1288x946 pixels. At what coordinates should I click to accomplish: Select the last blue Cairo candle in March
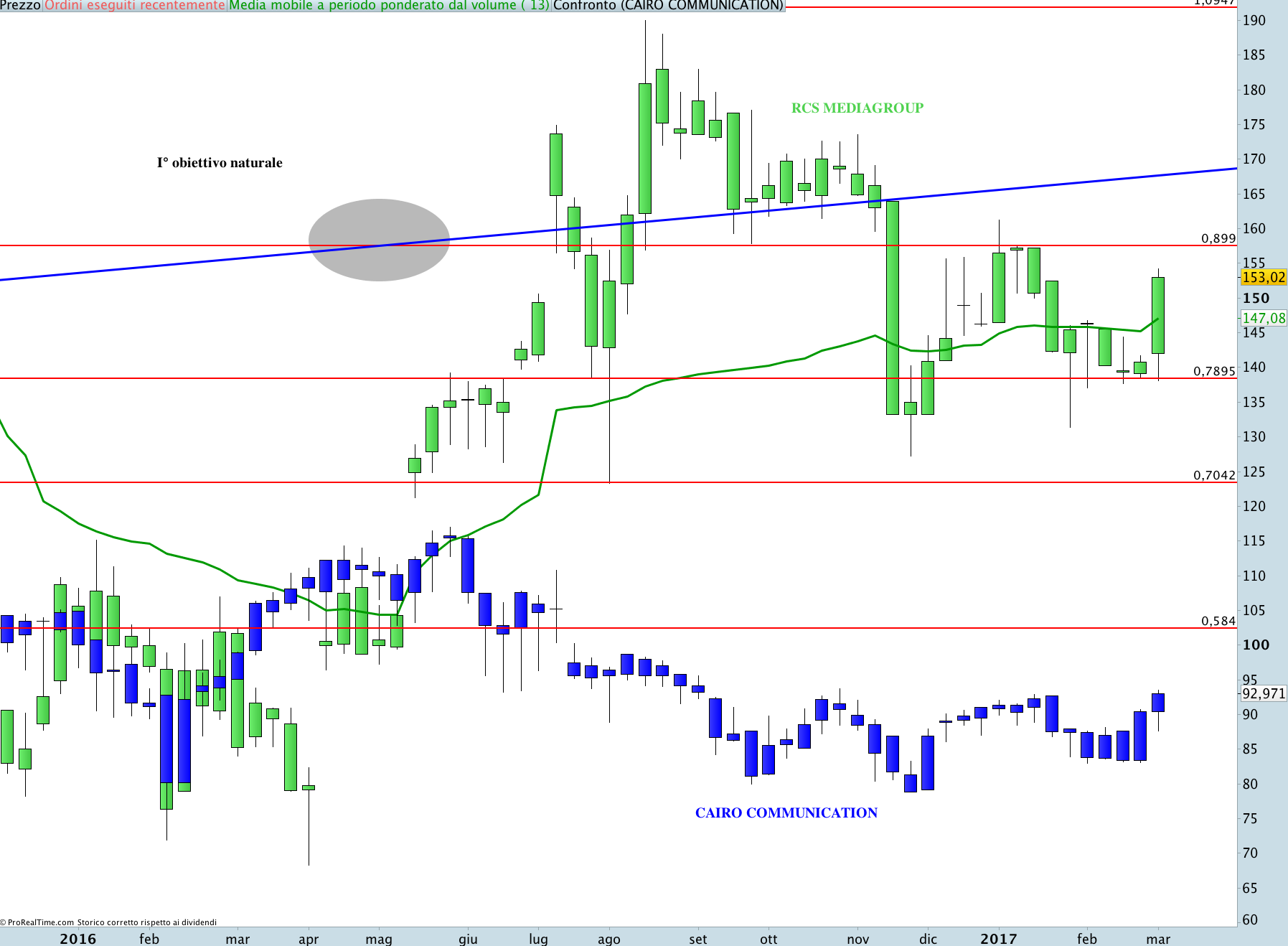coord(1158,703)
